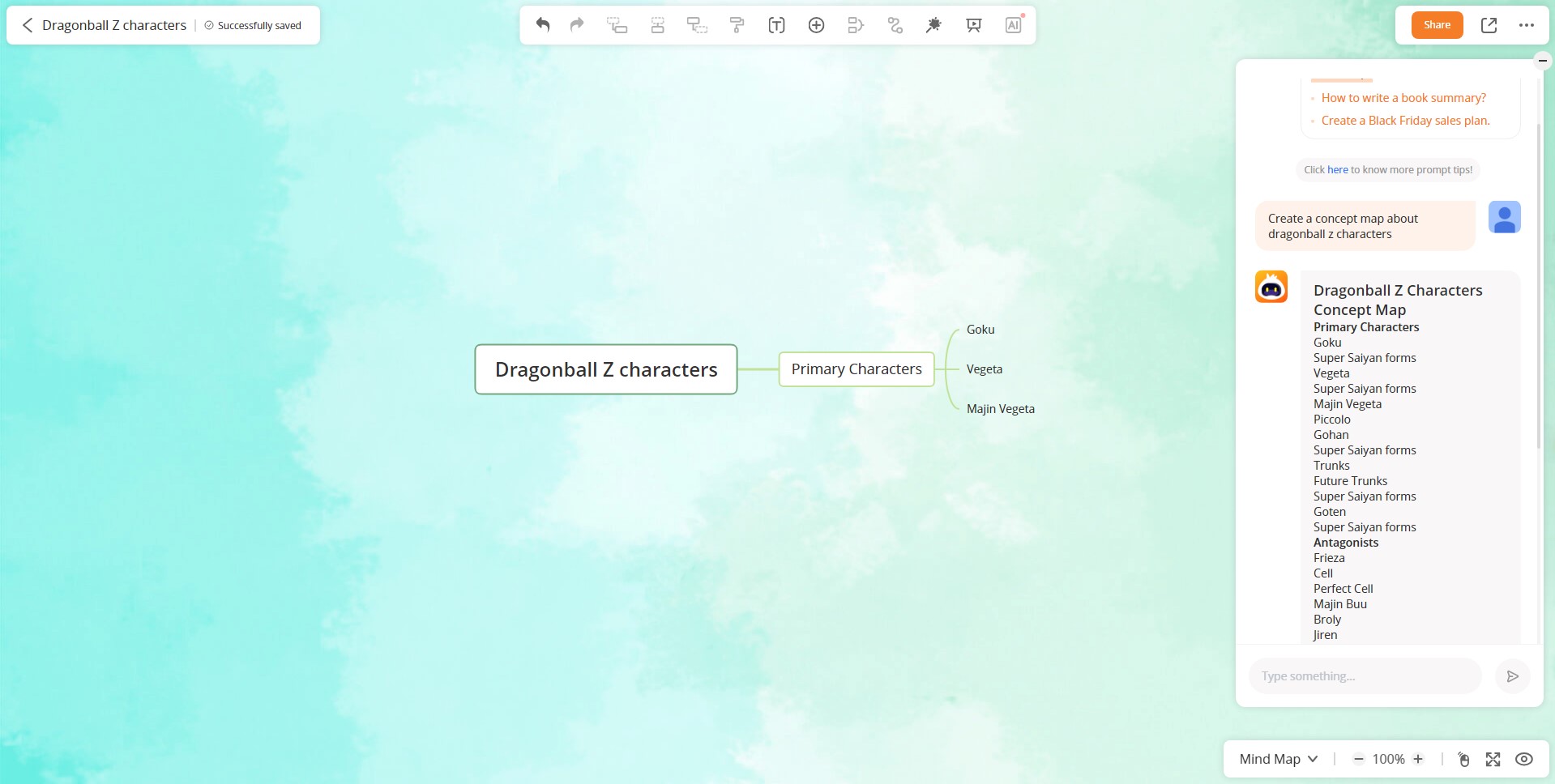Click the back arrow beside the document title
1555x784 pixels.
click(27, 25)
